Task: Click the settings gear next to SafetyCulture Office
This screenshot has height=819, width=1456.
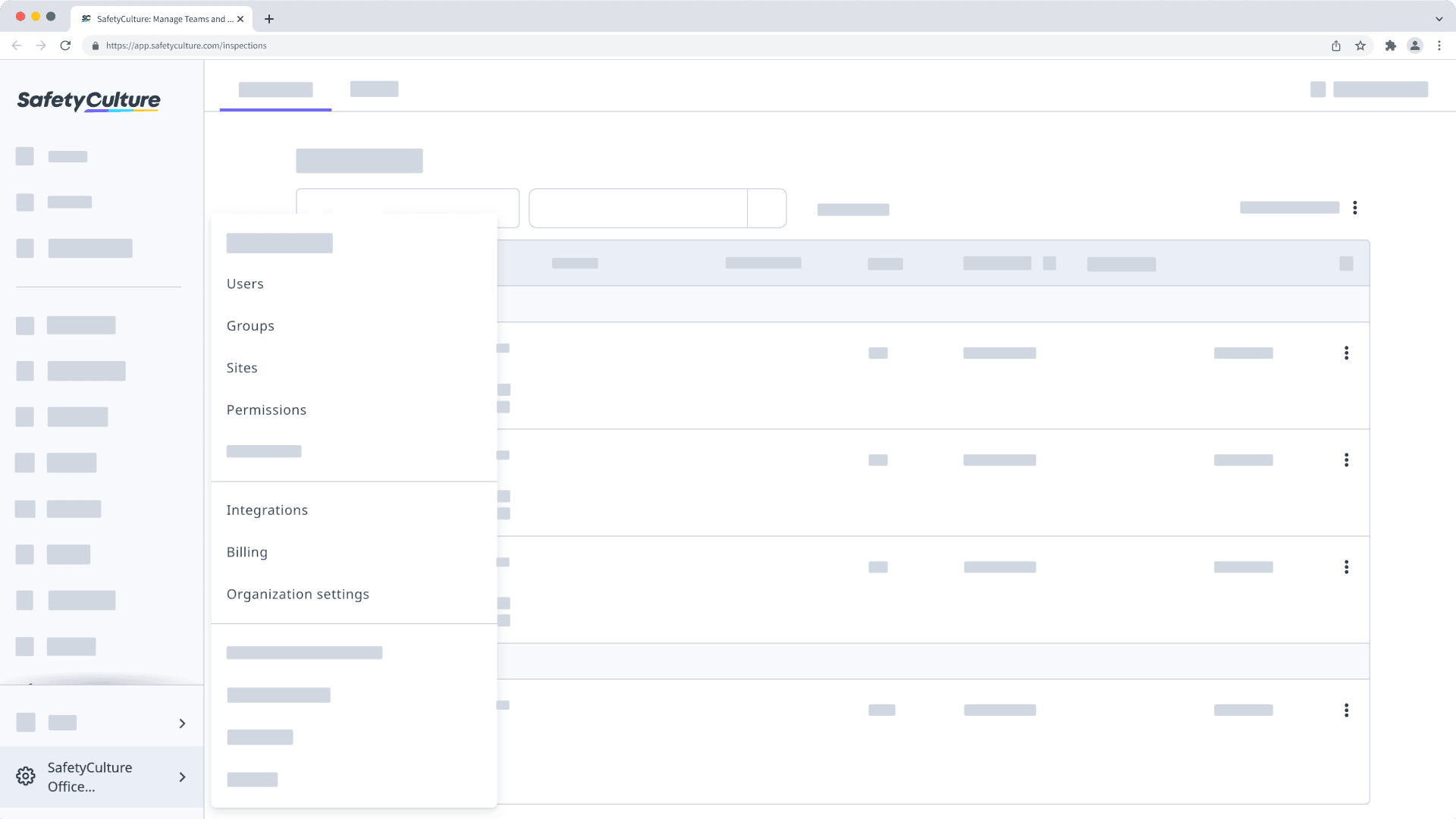Action: pos(27,776)
